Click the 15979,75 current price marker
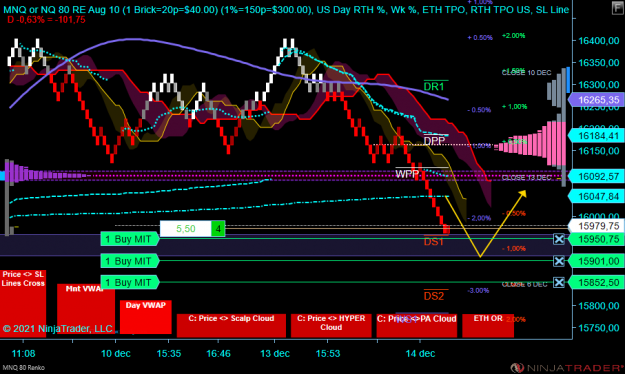Image resolution: width=625 pixels, height=374 pixels. click(x=596, y=226)
